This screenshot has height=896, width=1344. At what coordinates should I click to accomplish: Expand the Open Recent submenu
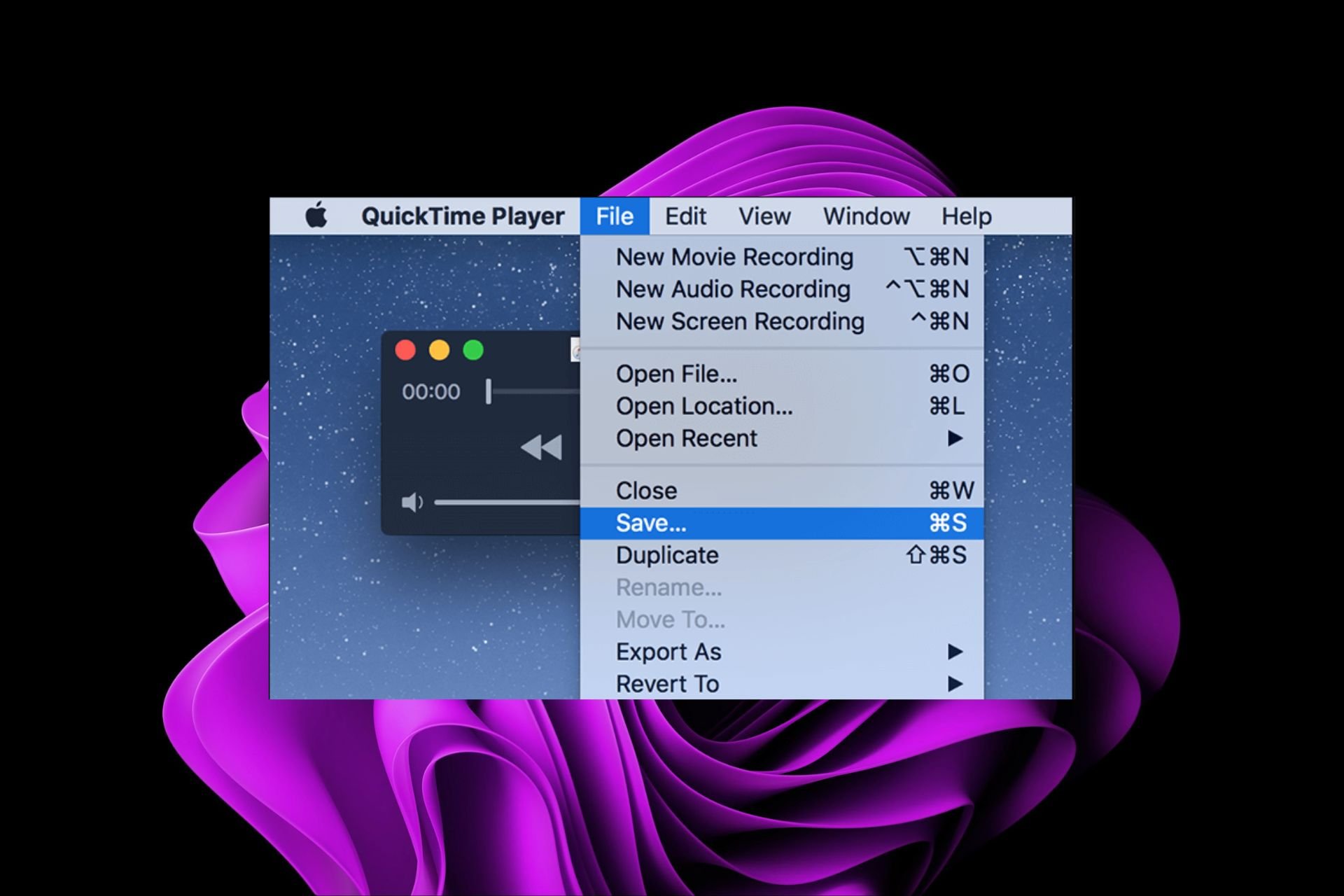[x=782, y=438]
